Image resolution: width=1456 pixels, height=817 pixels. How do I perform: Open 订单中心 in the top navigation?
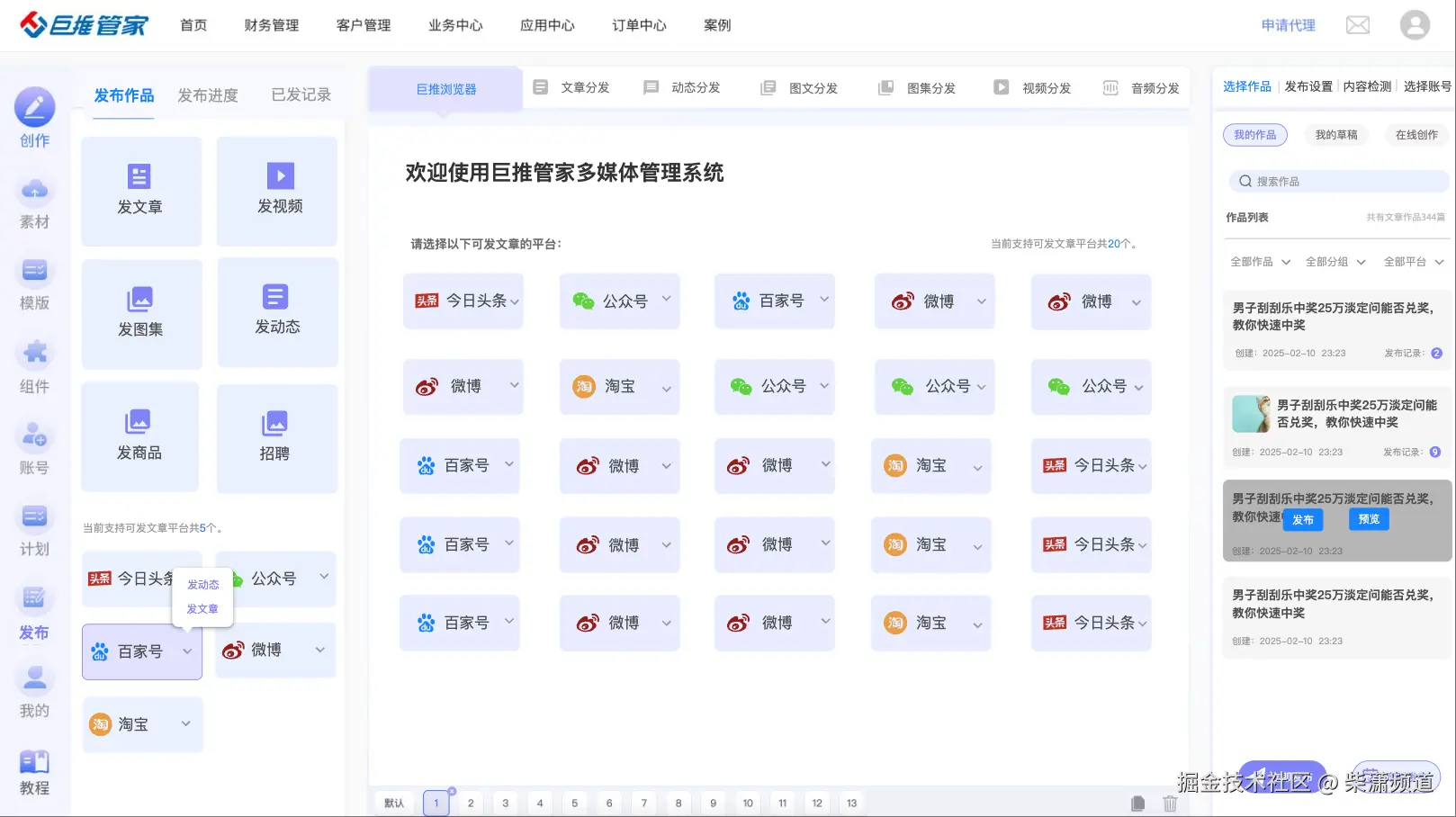(x=639, y=25)
